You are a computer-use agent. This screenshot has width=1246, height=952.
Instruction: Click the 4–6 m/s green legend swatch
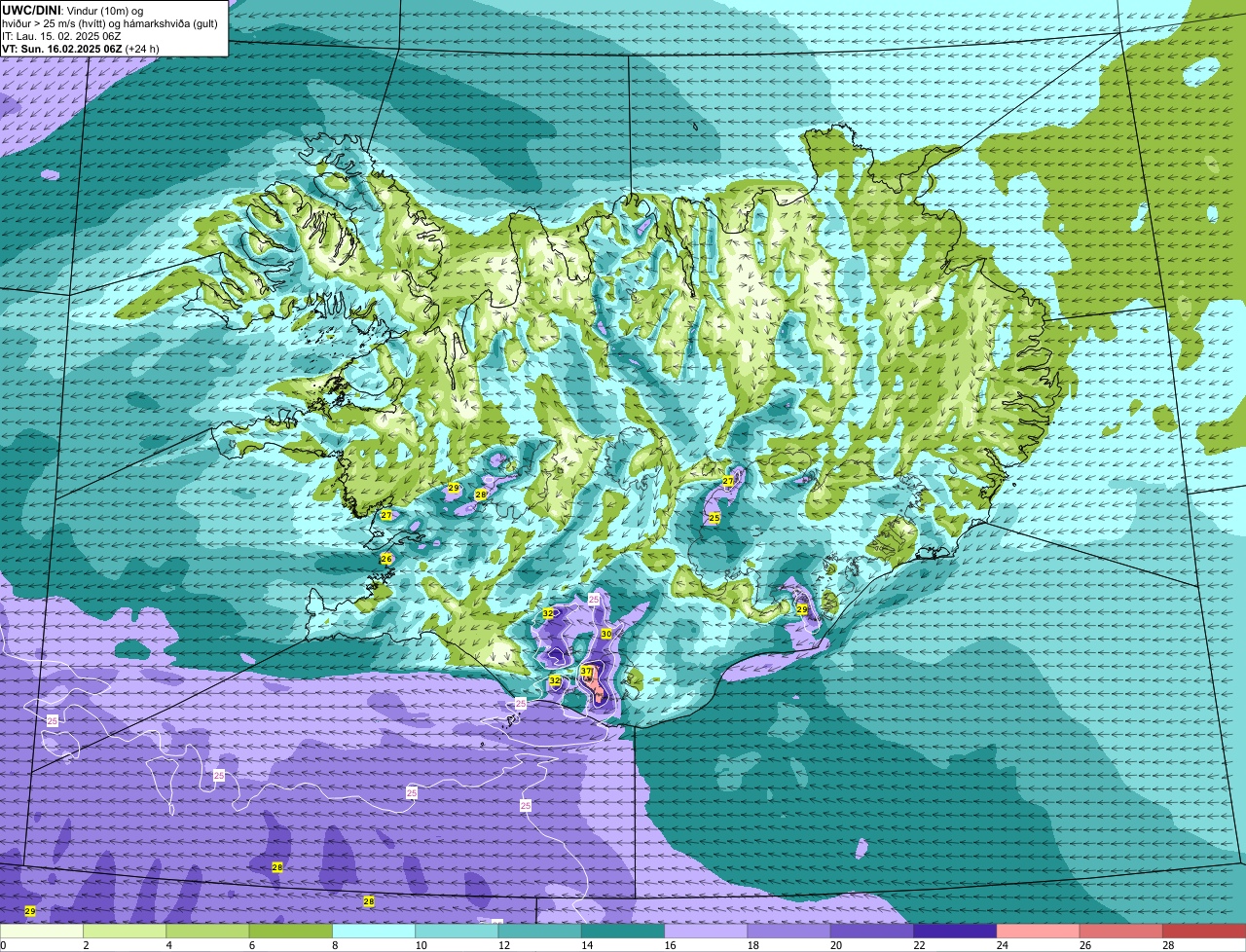coord(208,932)
